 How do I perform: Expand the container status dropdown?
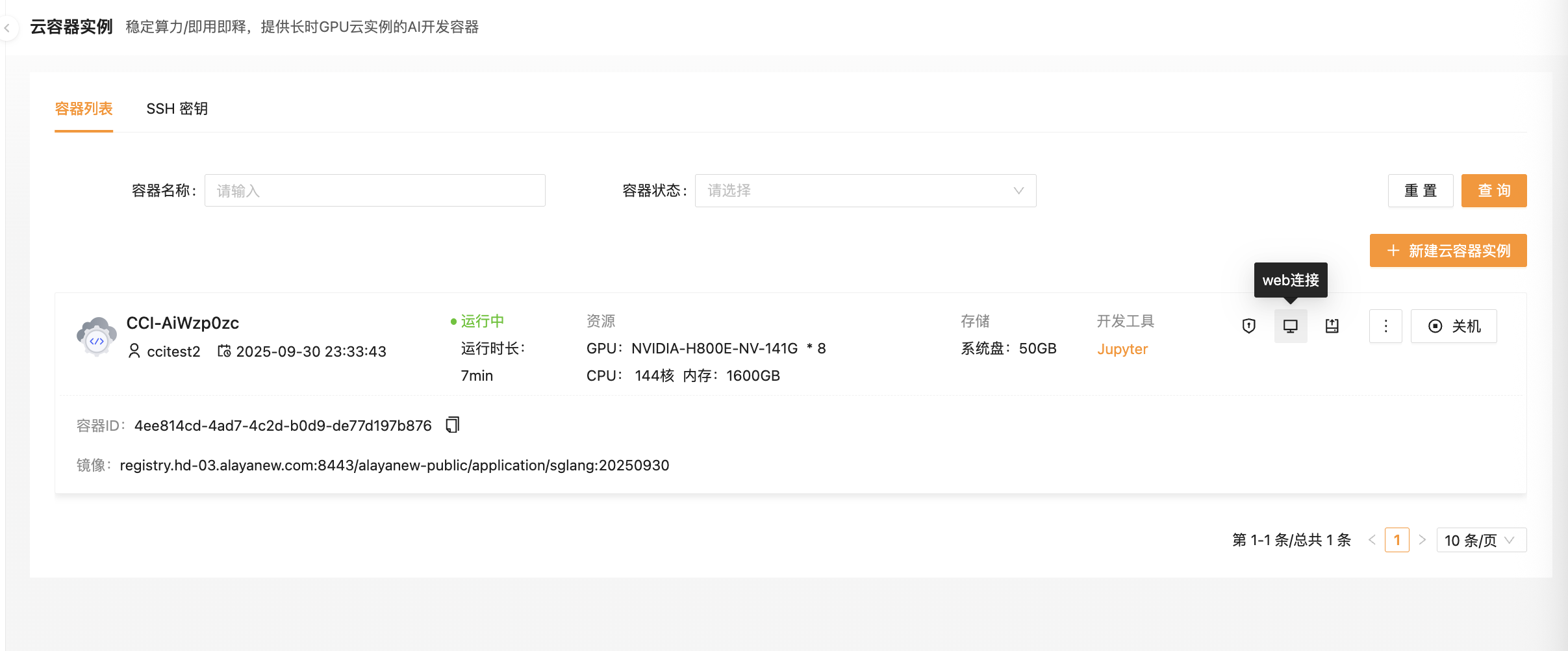point(865,190)
